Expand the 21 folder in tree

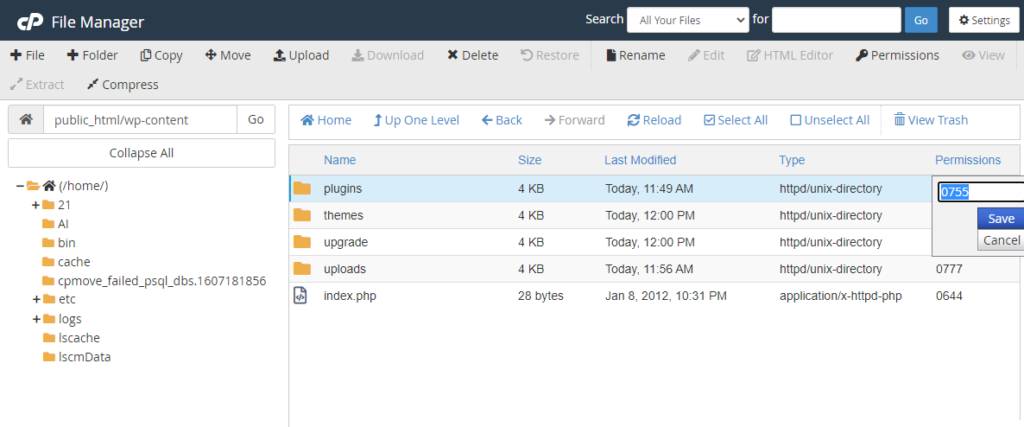click(36, 205)
